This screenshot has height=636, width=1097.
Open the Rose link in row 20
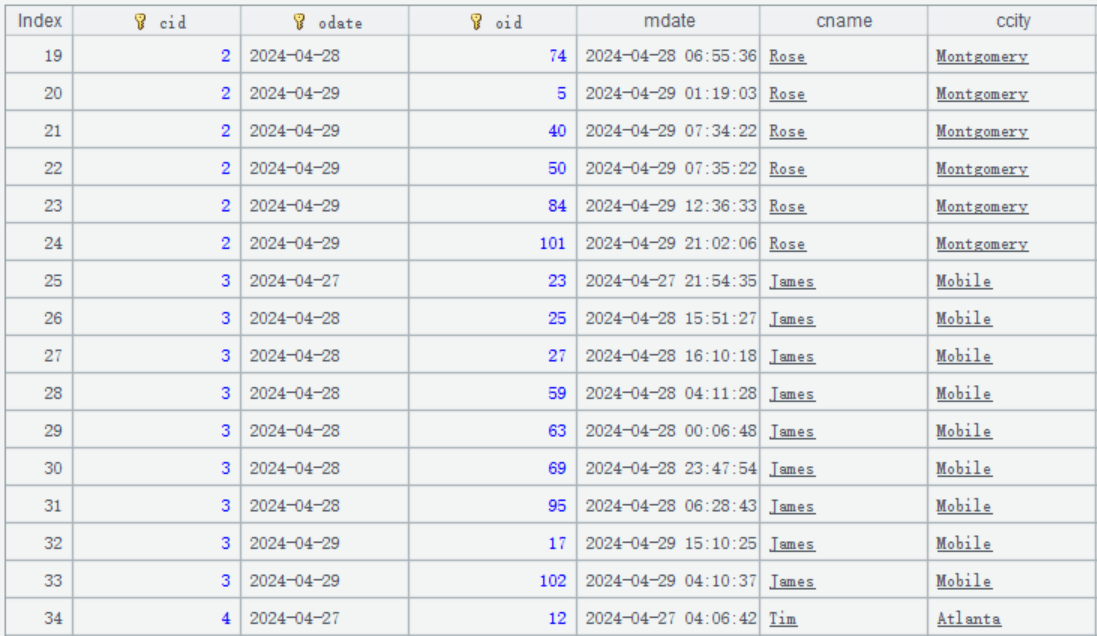pyautogui.click(x=787, y=94)
